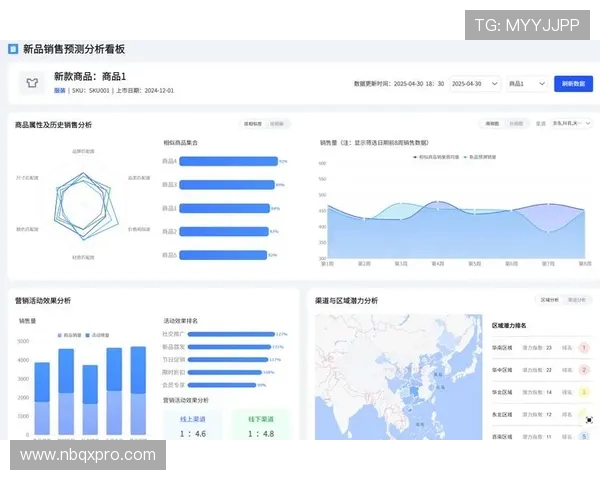Viewport: 600px width, 480px height.
Task: Select first tab in 商品属性 segmented control
Action: pyautogui.click(x=253, y=124)
